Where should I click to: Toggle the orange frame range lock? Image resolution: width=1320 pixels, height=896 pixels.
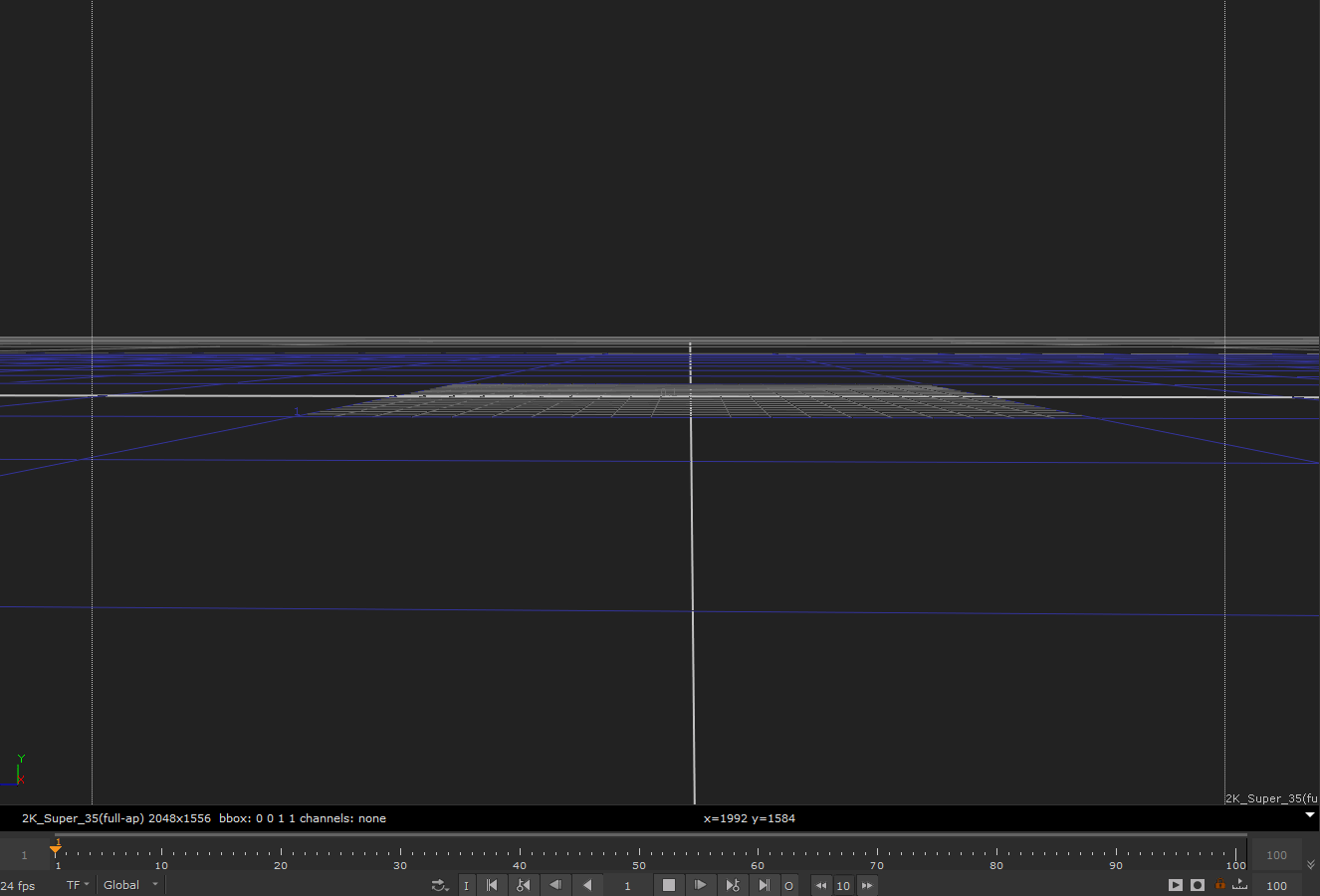[x=1219, y=884]
